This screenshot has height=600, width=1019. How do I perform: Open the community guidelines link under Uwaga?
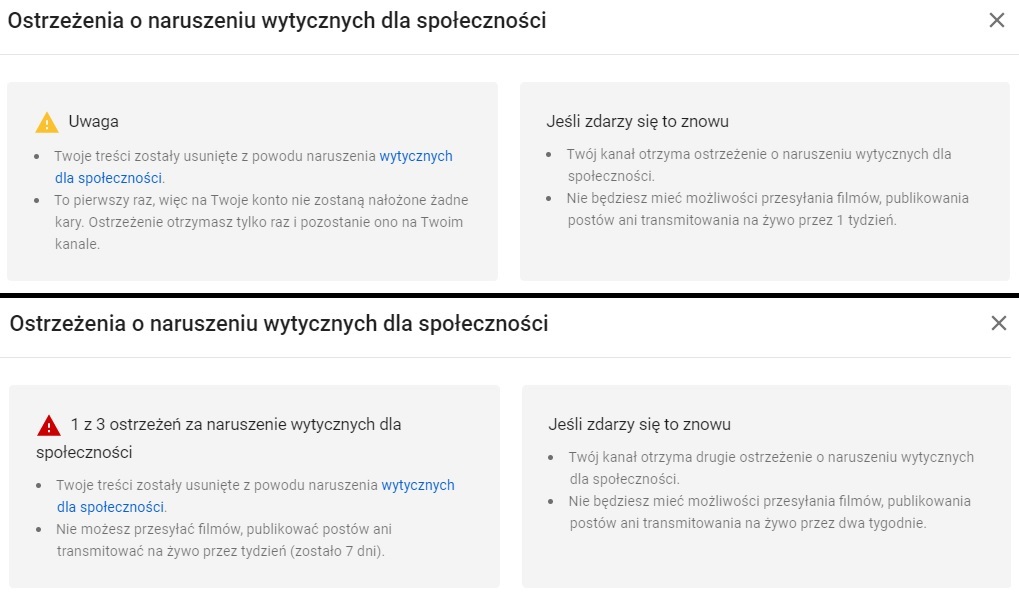[415, 156]
